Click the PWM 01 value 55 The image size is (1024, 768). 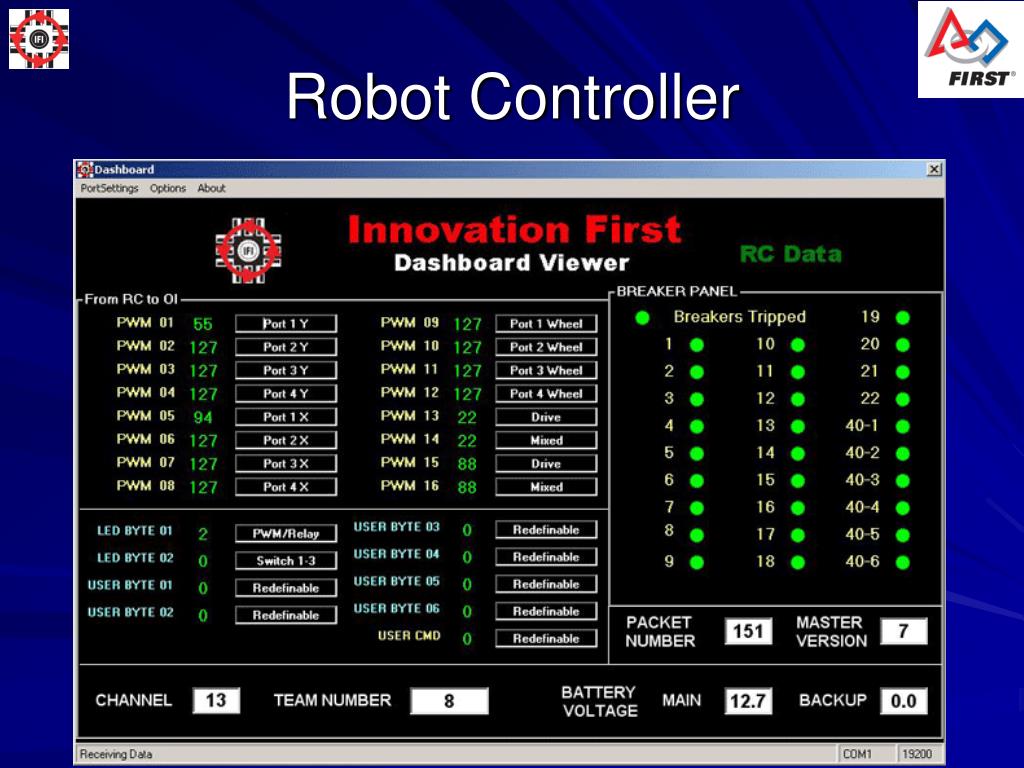click(203, 324)
